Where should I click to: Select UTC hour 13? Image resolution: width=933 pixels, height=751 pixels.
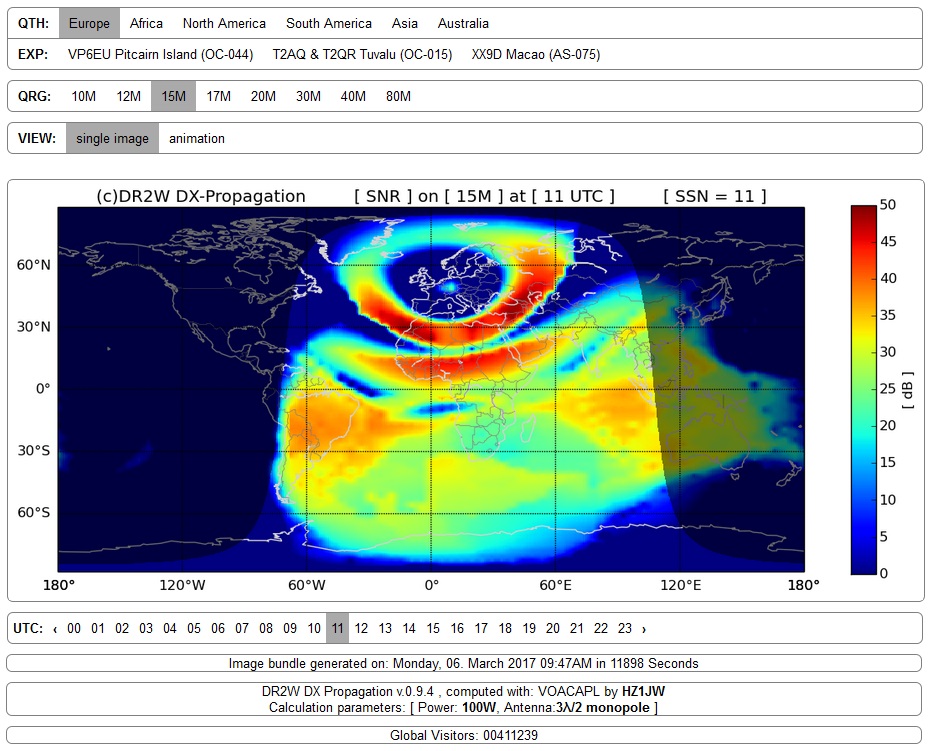385,628
